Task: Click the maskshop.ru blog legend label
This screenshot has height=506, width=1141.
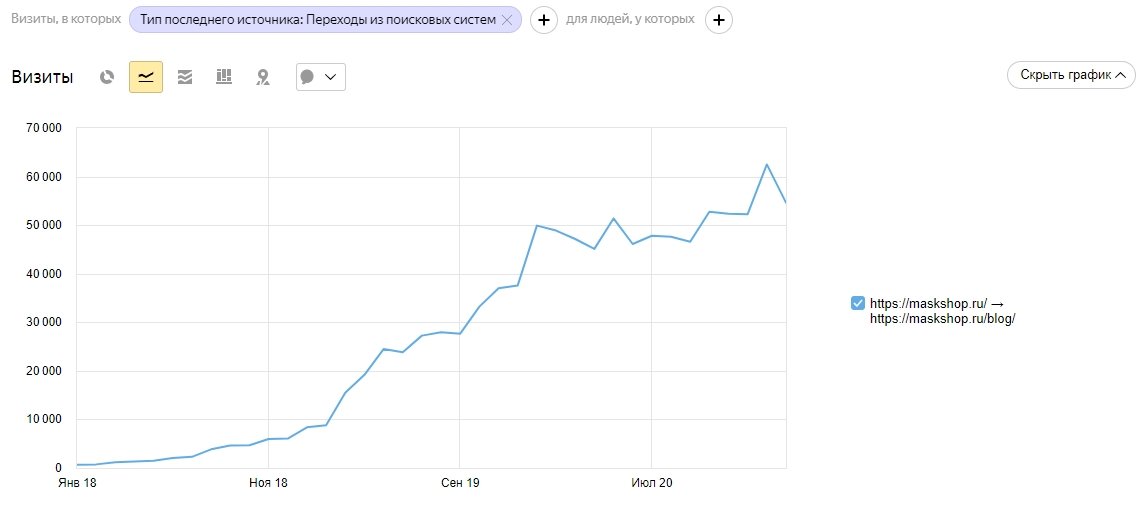Action: pos(942,311)
